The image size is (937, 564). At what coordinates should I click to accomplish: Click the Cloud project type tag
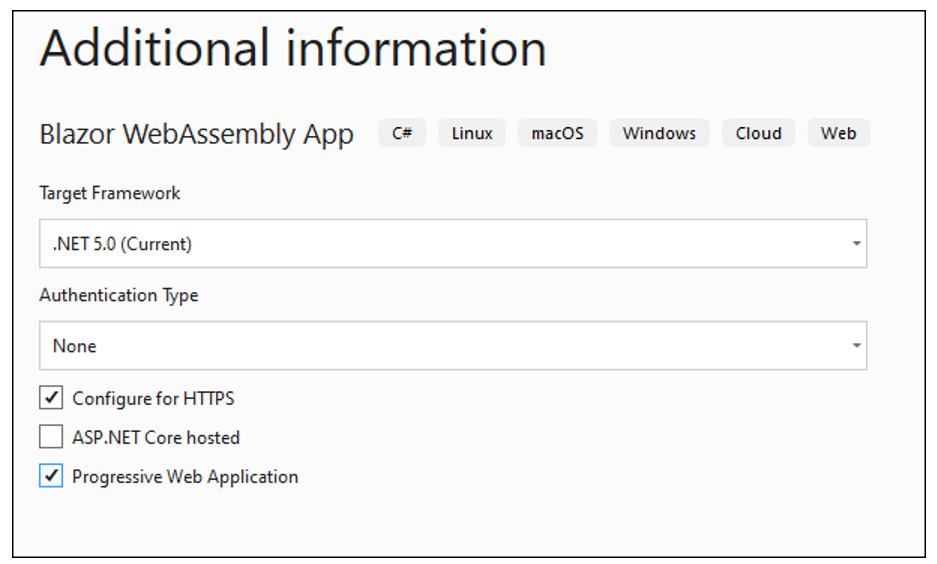click(x=759, y=133)
